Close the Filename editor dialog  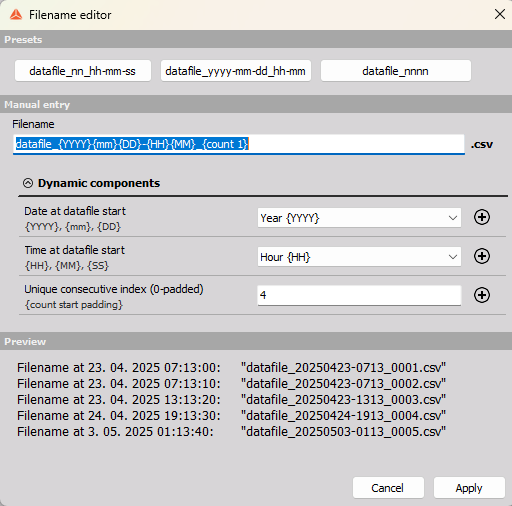pos(500,14)
